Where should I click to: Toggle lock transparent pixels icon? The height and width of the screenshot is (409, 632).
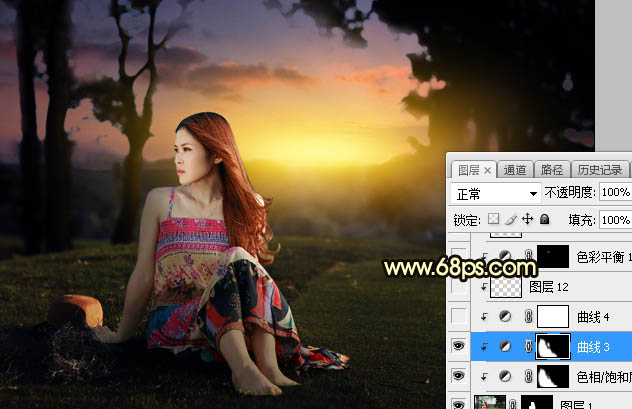coord(493,219)
